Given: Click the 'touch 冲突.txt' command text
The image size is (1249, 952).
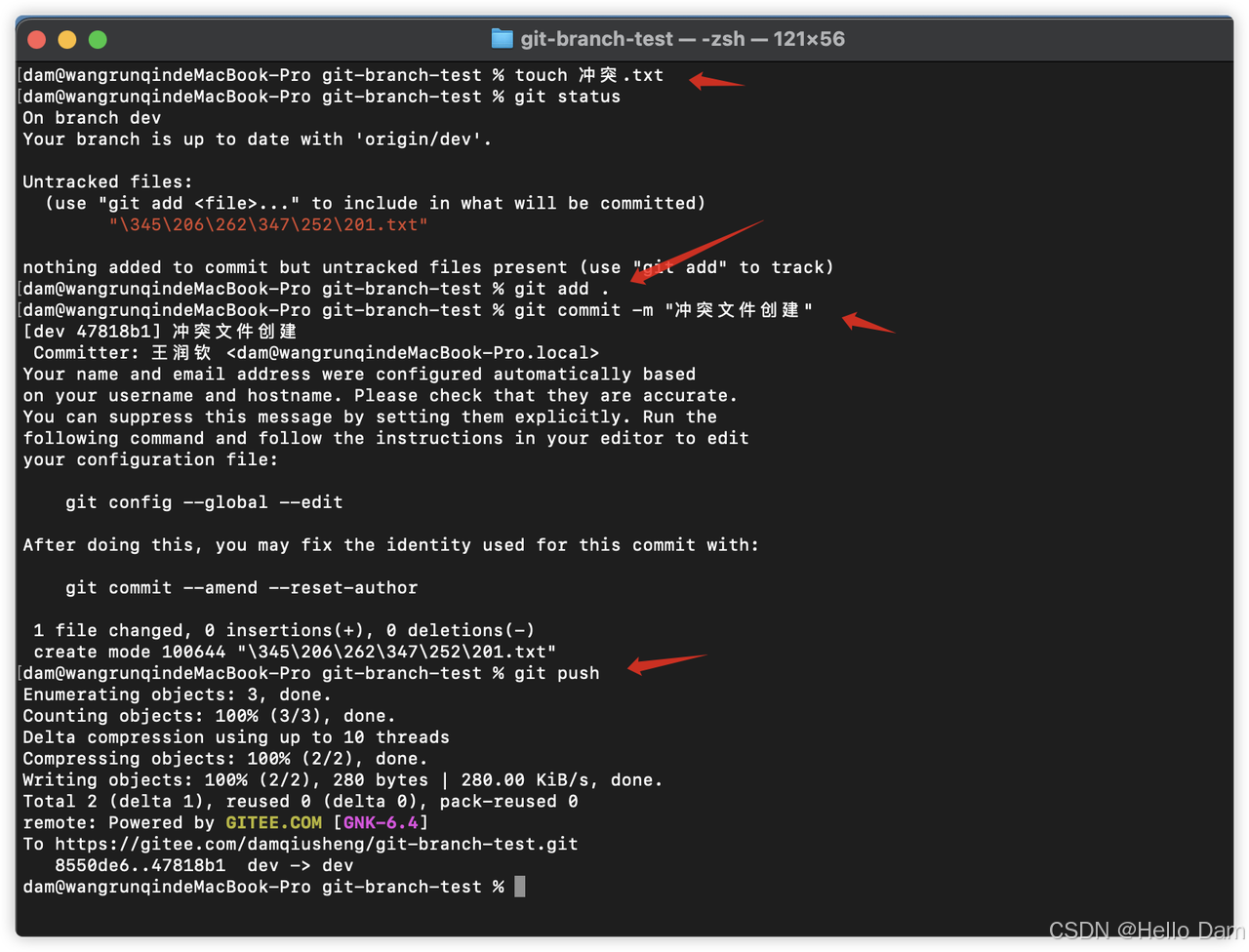Looking at the screenshot, I should 589,75.
